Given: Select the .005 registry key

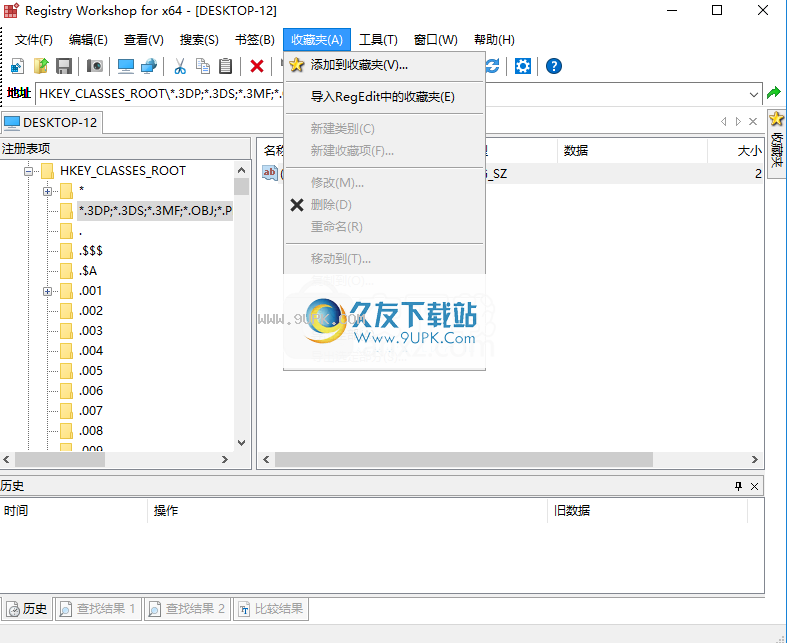Looking at the screenshot, I should pyautogui.click(x=90, y=371).
